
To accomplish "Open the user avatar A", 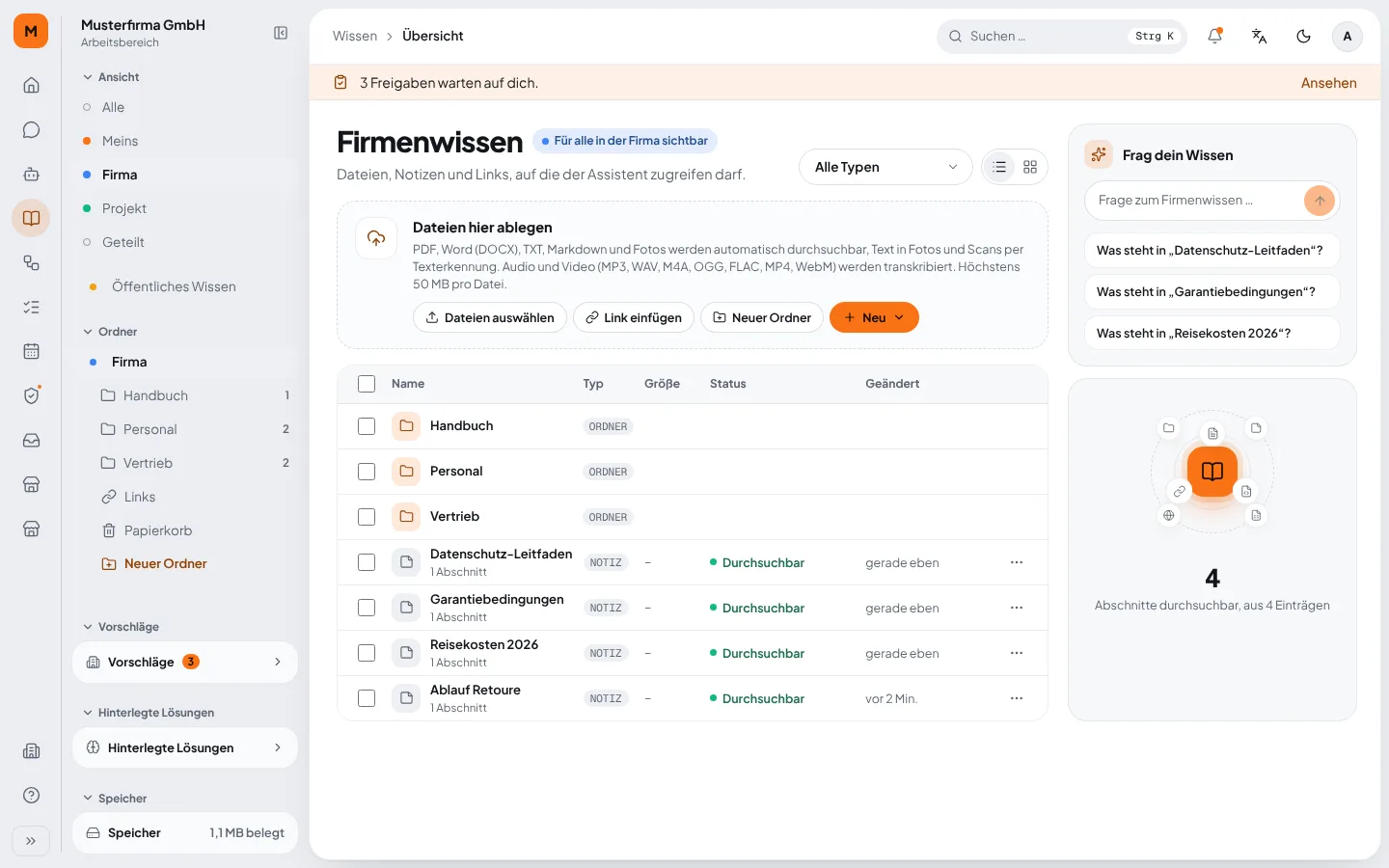I will pos(1348,36).
